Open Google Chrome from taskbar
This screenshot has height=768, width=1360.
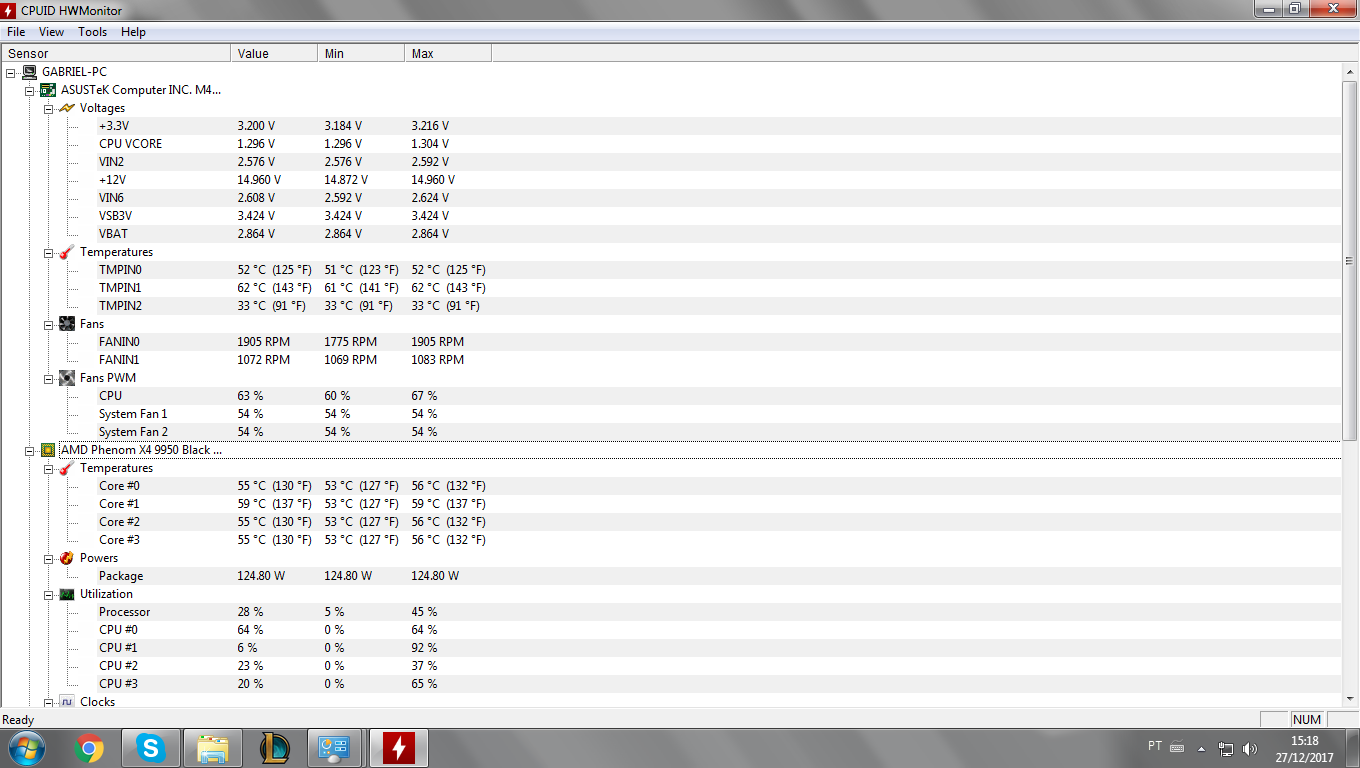pos(90,748)
